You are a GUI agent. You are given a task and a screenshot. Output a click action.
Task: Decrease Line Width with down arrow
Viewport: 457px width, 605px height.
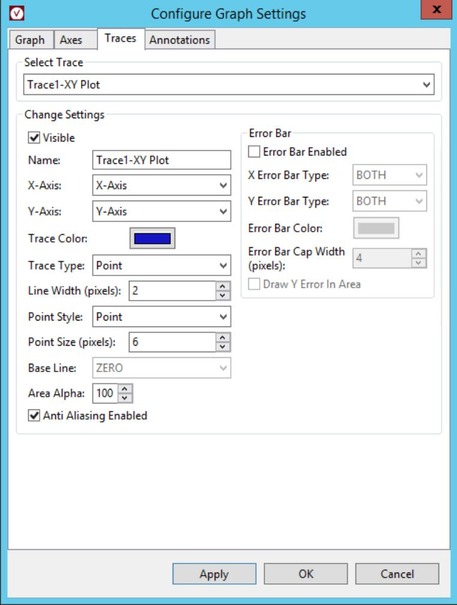[223, 296]
